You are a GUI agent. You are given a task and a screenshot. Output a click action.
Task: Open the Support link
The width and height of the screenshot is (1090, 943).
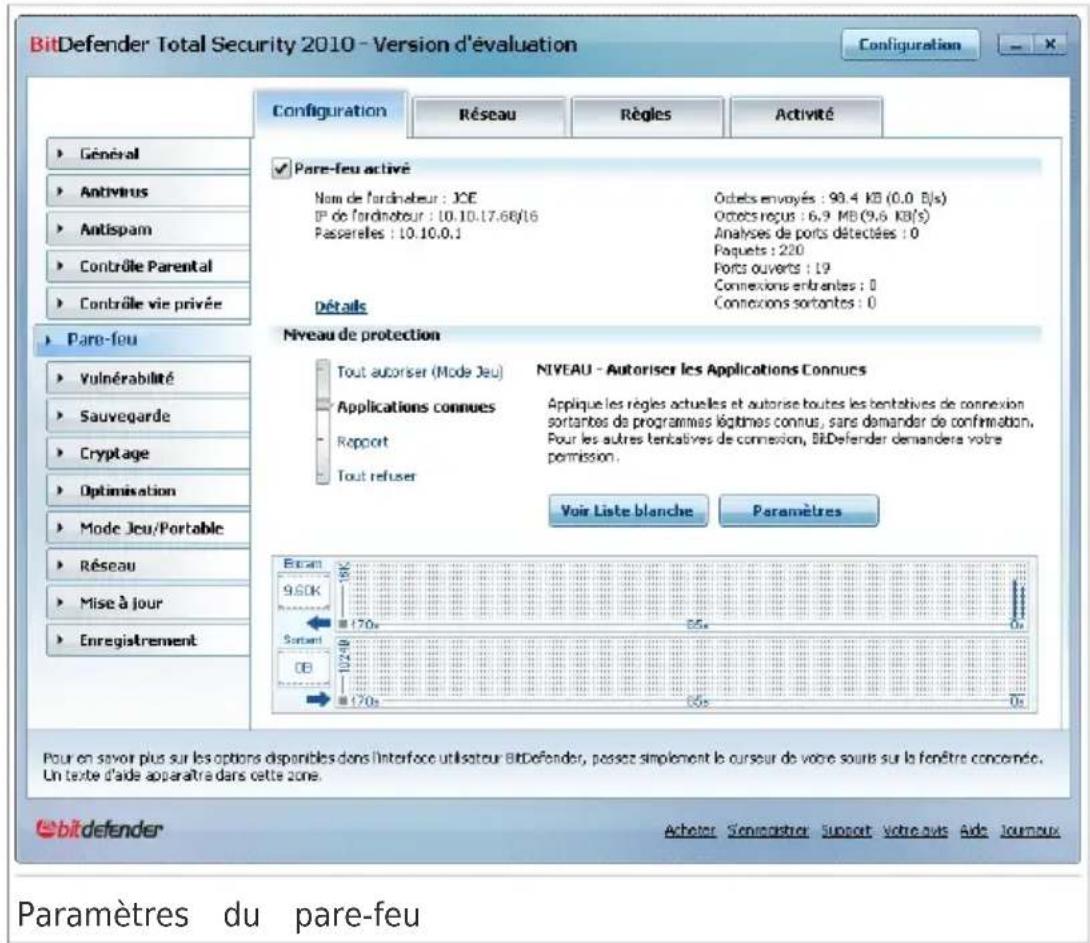[x=846, y=830]
